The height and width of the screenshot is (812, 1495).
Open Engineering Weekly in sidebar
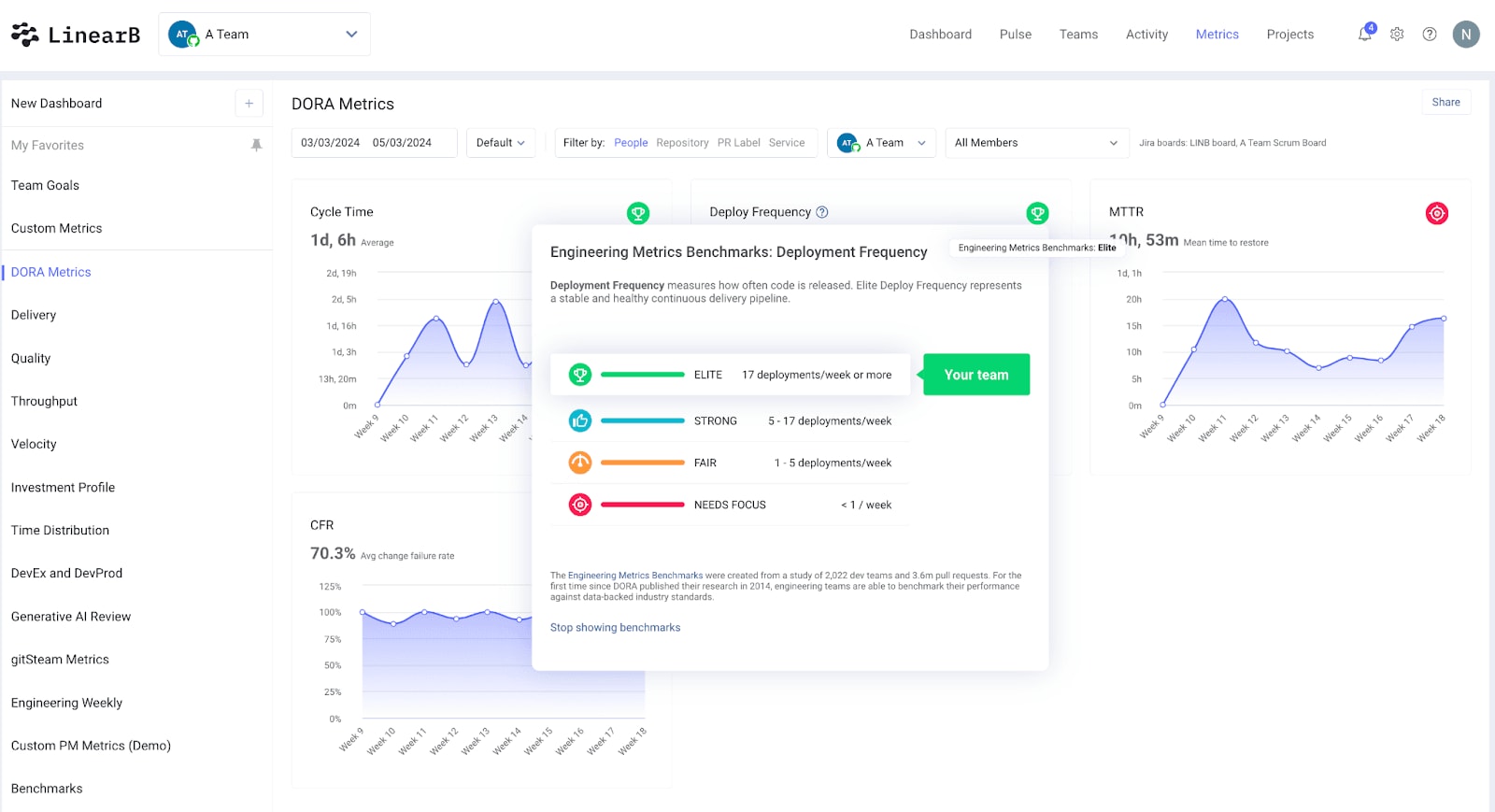pyautogui.click(x=66, y=703)
